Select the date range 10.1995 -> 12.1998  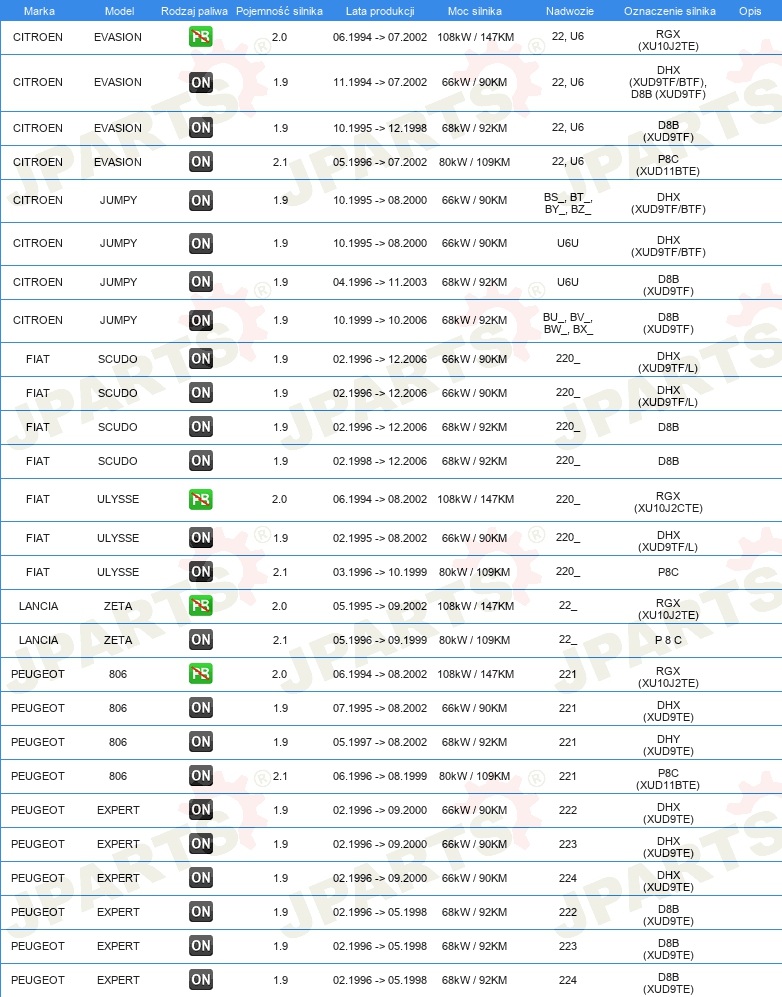point(380,128)
